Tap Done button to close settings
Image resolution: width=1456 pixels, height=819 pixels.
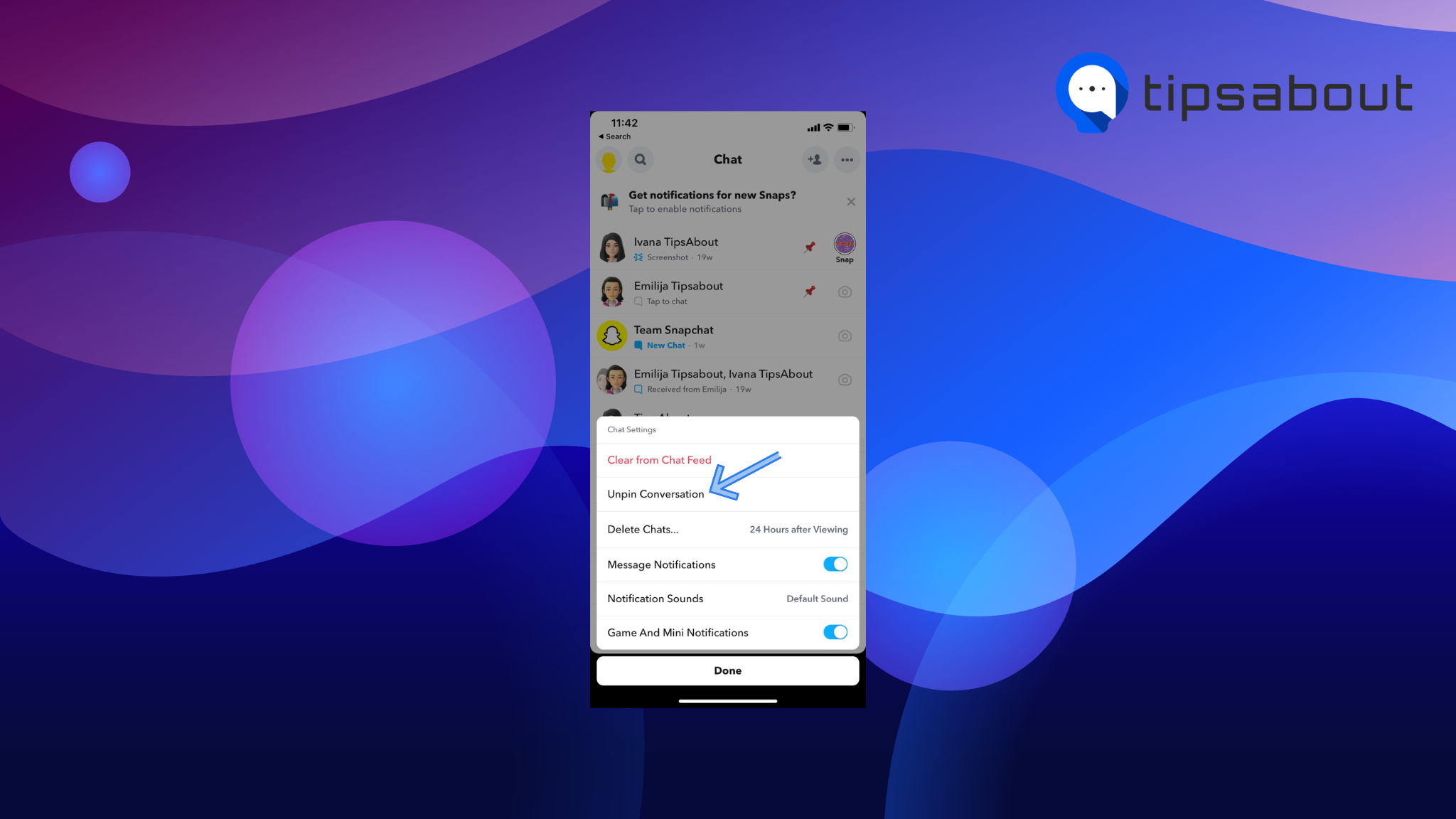point(728,670)
